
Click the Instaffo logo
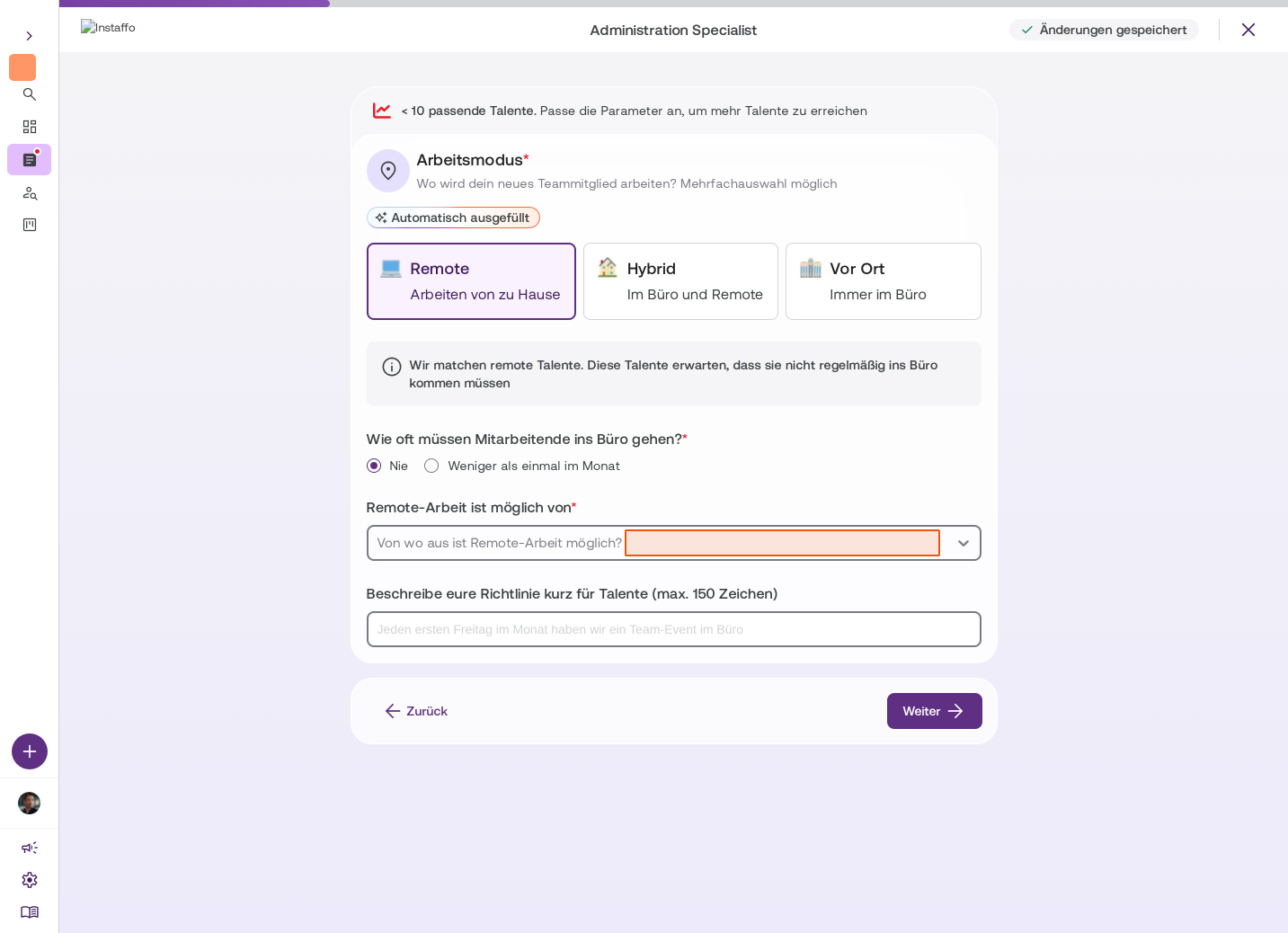click(108, 27)
